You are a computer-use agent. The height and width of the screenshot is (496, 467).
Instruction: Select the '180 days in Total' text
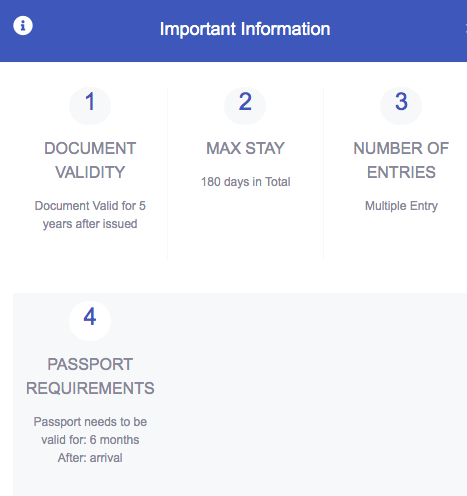click(245, 182)
